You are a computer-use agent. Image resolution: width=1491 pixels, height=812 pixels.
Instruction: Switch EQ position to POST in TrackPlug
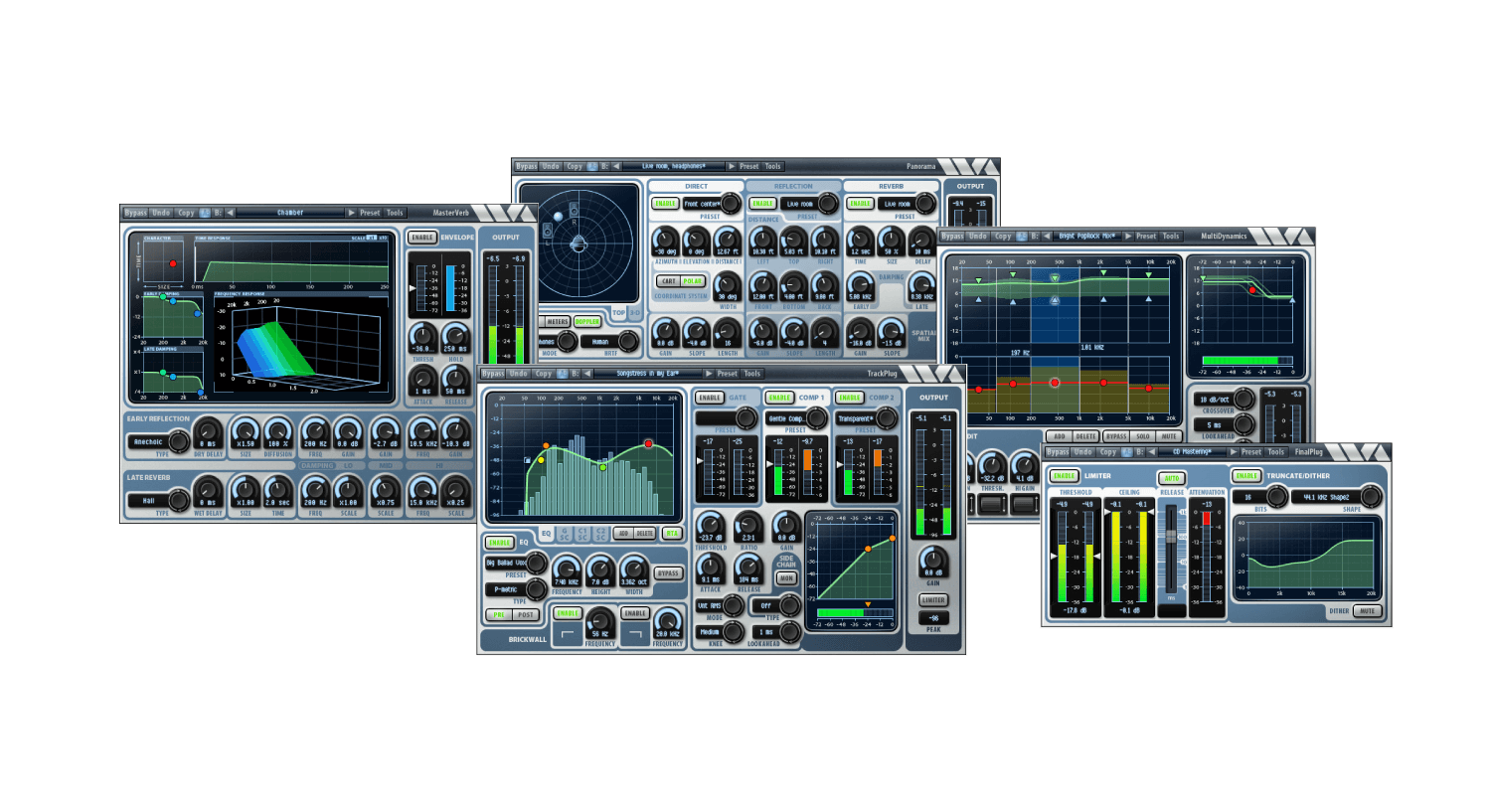(526, 614)
